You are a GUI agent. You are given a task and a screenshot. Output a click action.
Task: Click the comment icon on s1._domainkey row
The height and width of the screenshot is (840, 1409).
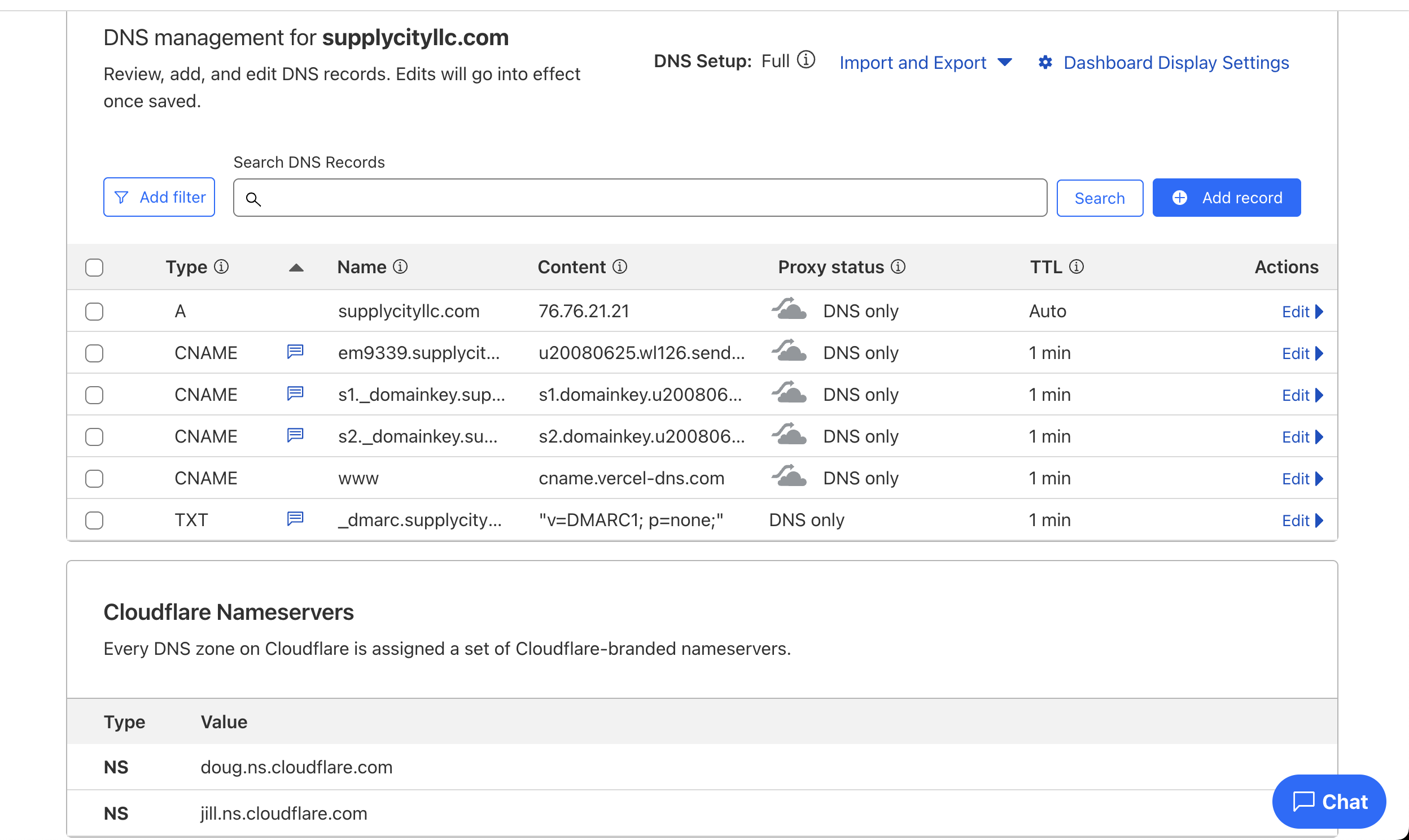pos(295,393)
